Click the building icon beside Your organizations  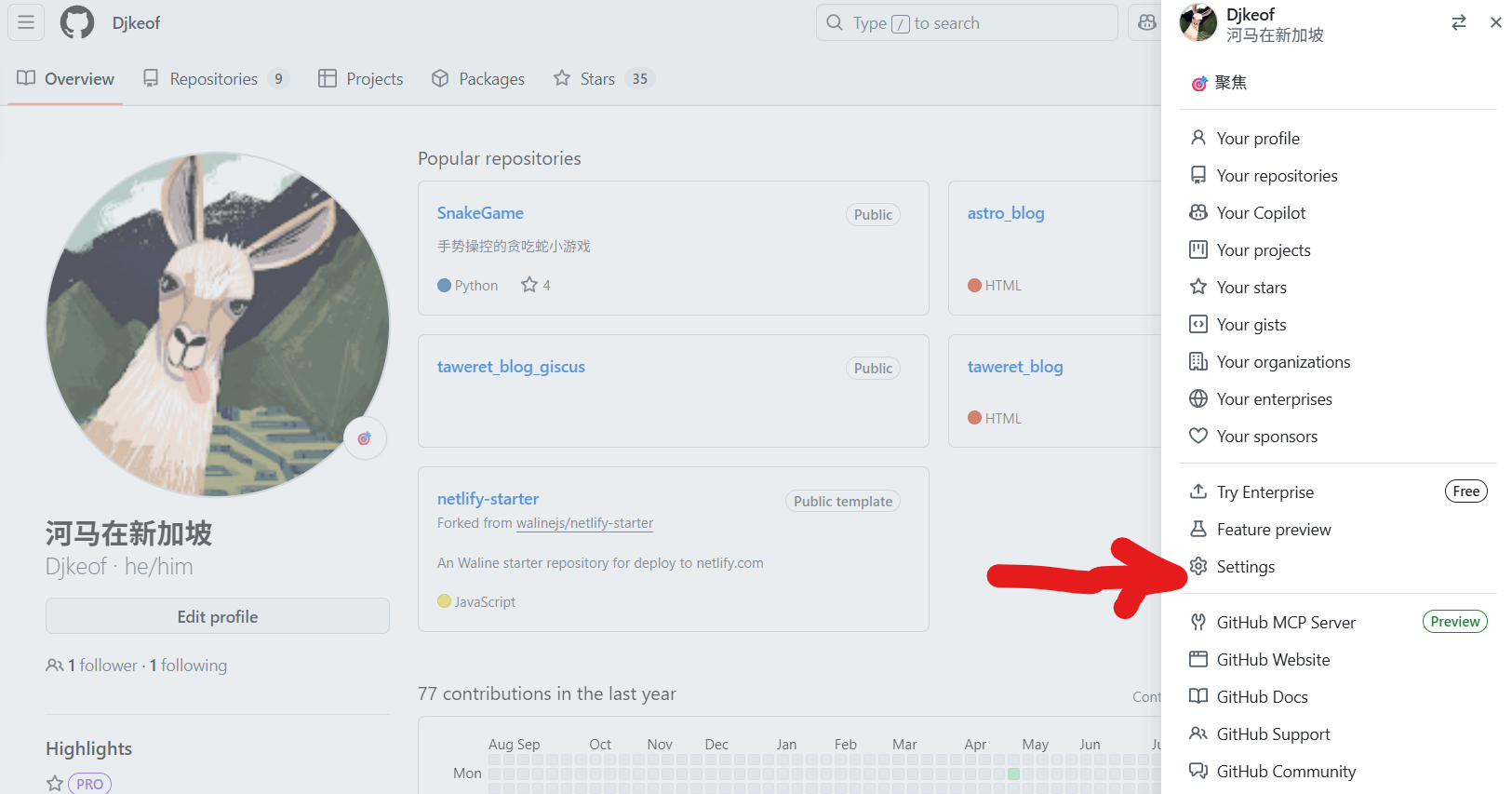1198,361
